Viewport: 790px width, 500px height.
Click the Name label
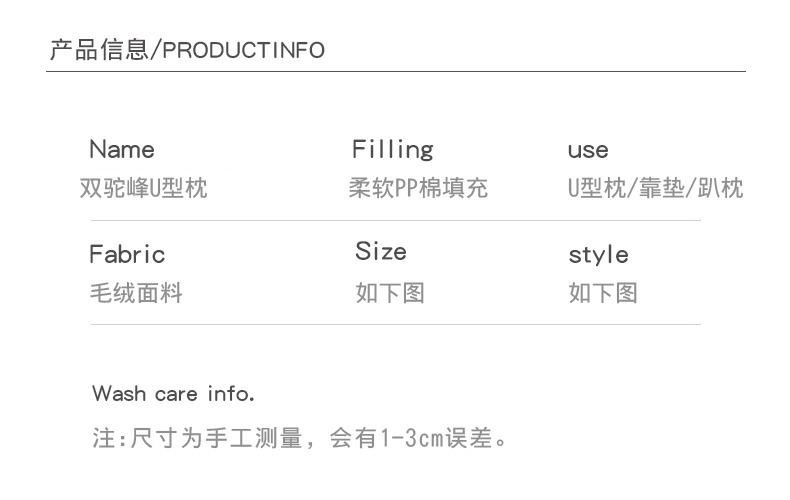[121, 150]
